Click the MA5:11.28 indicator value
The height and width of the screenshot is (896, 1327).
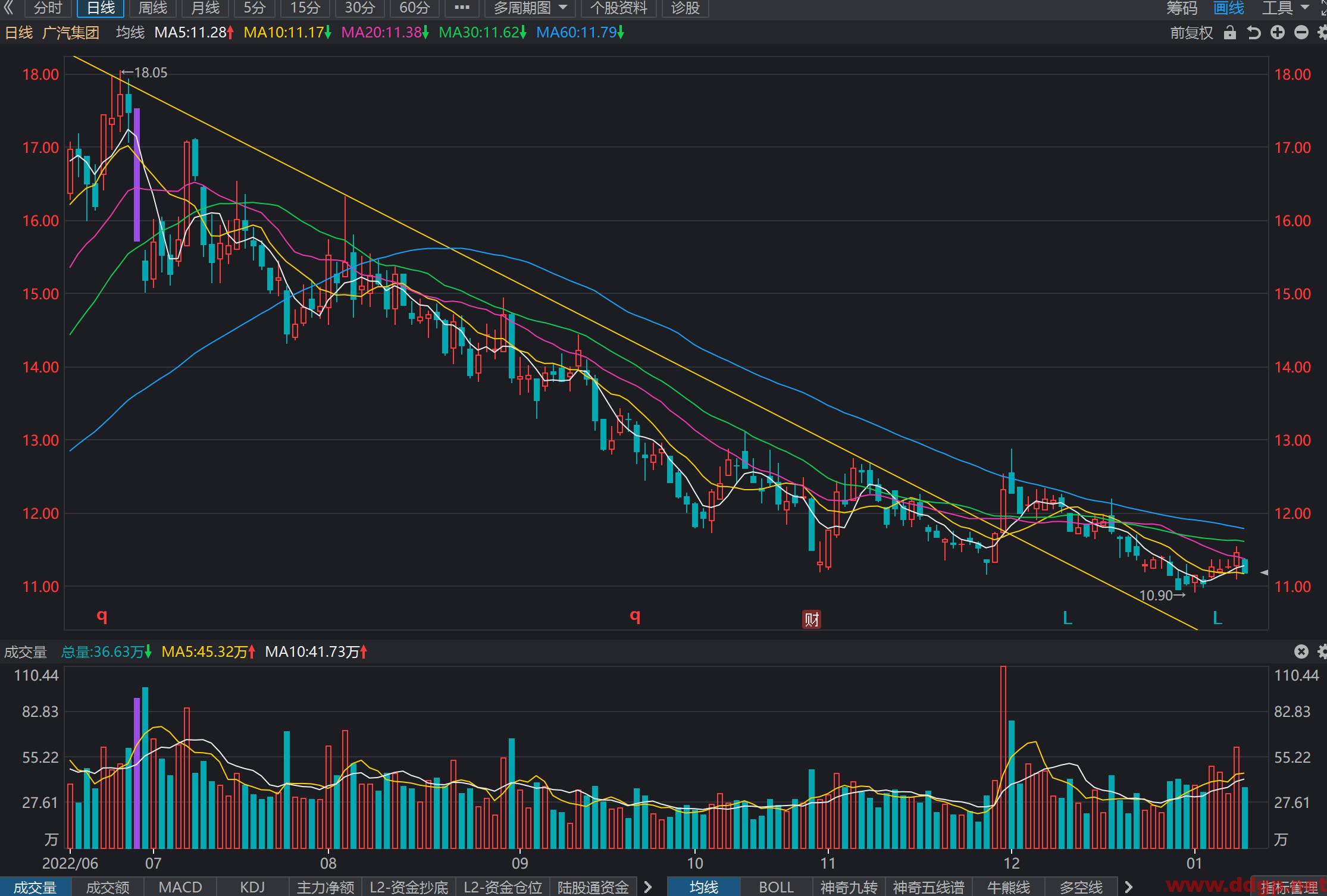coord(195,32)
